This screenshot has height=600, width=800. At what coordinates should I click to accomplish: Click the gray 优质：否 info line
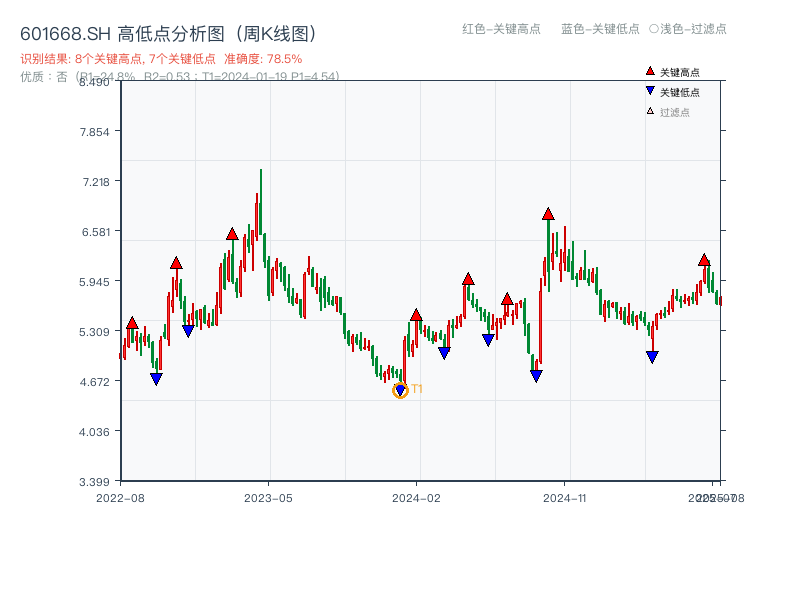(180, 77)
